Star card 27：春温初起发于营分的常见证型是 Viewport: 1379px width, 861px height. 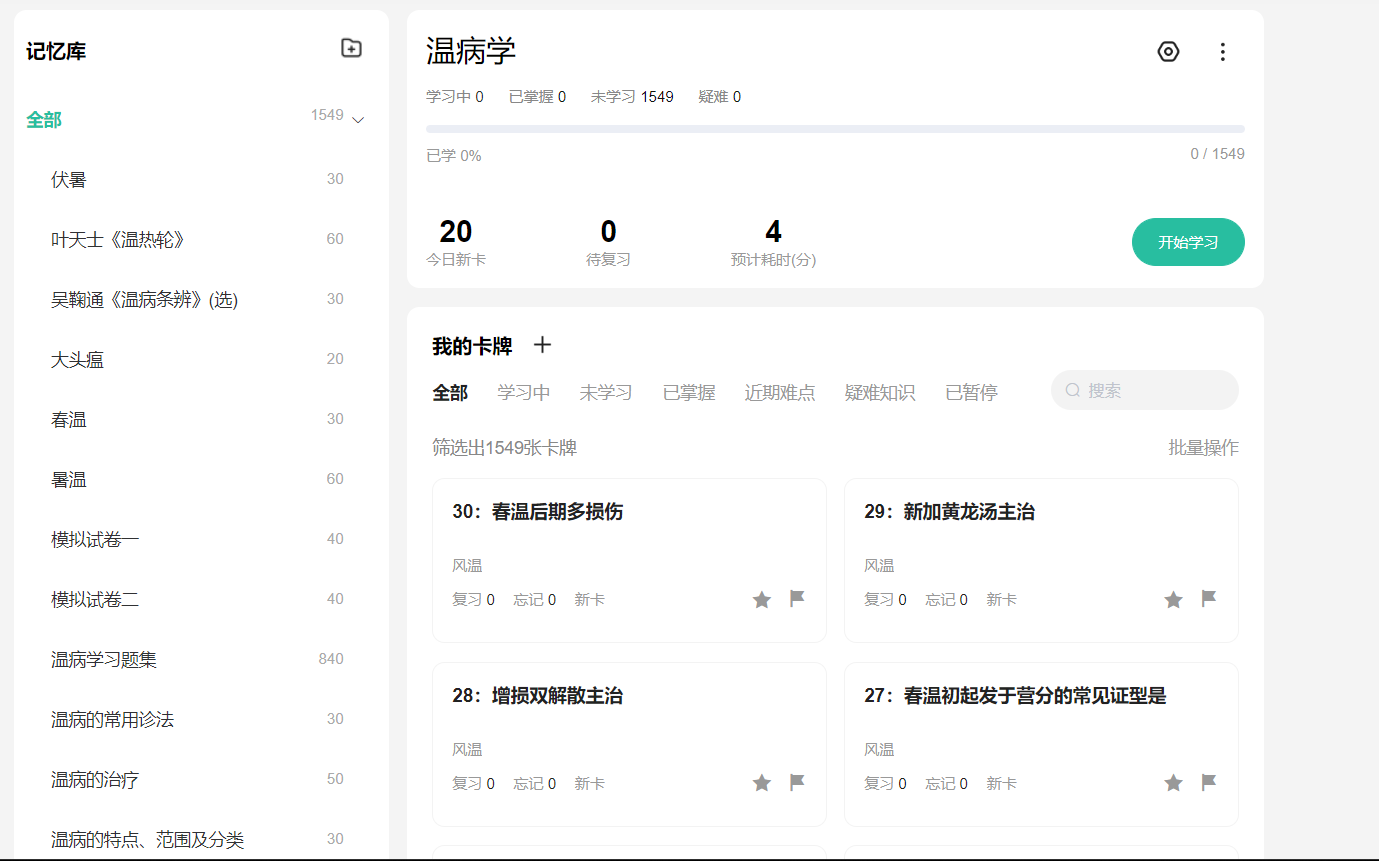(x=1174, y=783)
